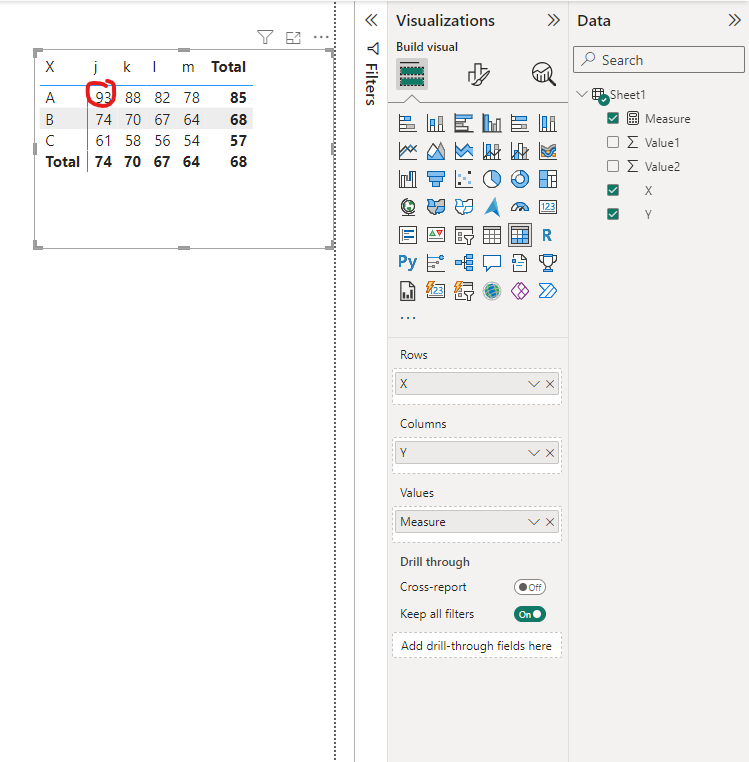Screen dimensions: 749x762
Task: Collapse the Data pane chevrons
Action: pyautogui.click(x=734, y=20)
